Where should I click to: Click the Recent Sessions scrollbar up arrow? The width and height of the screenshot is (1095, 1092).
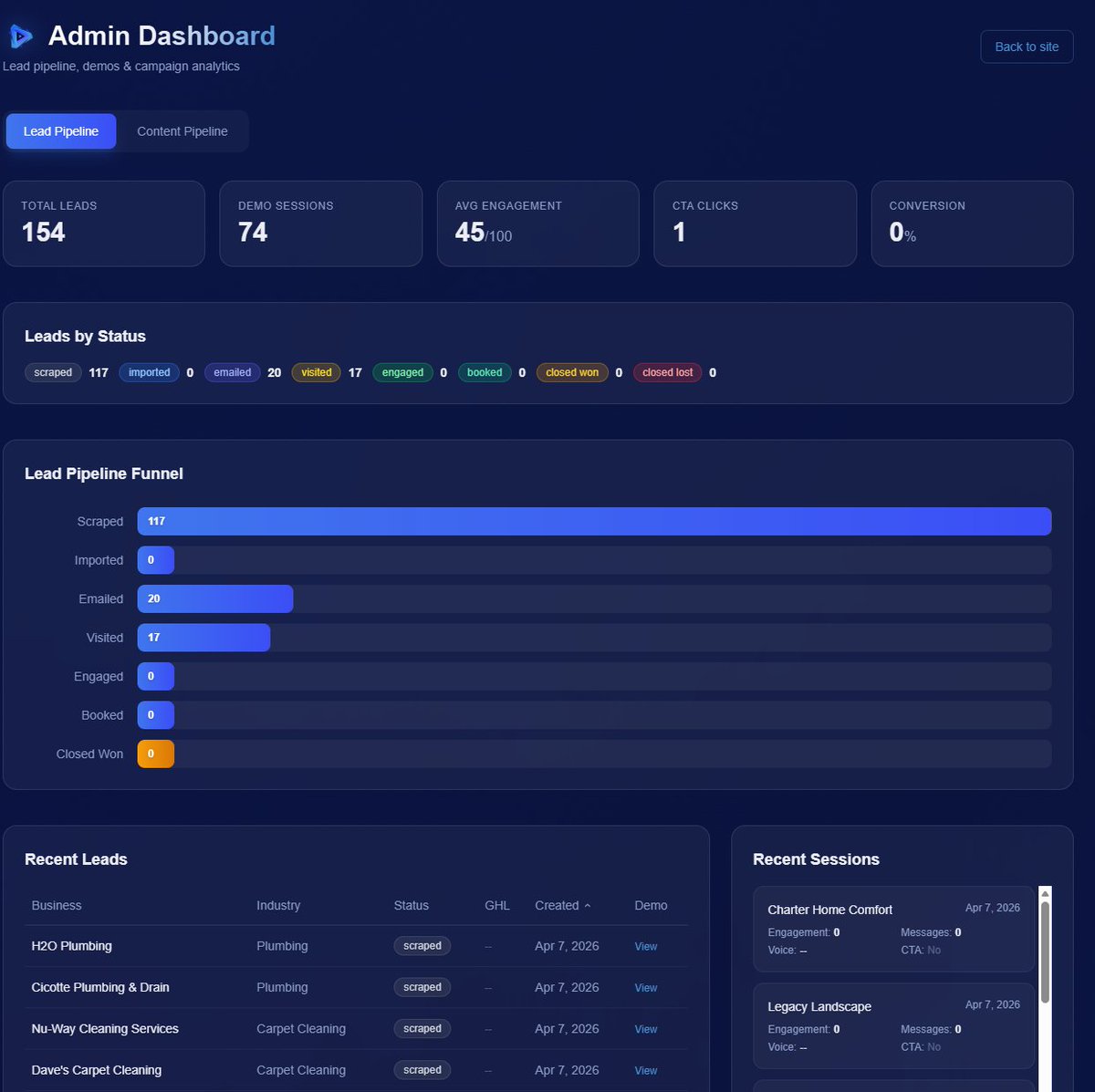[1046, 893]
